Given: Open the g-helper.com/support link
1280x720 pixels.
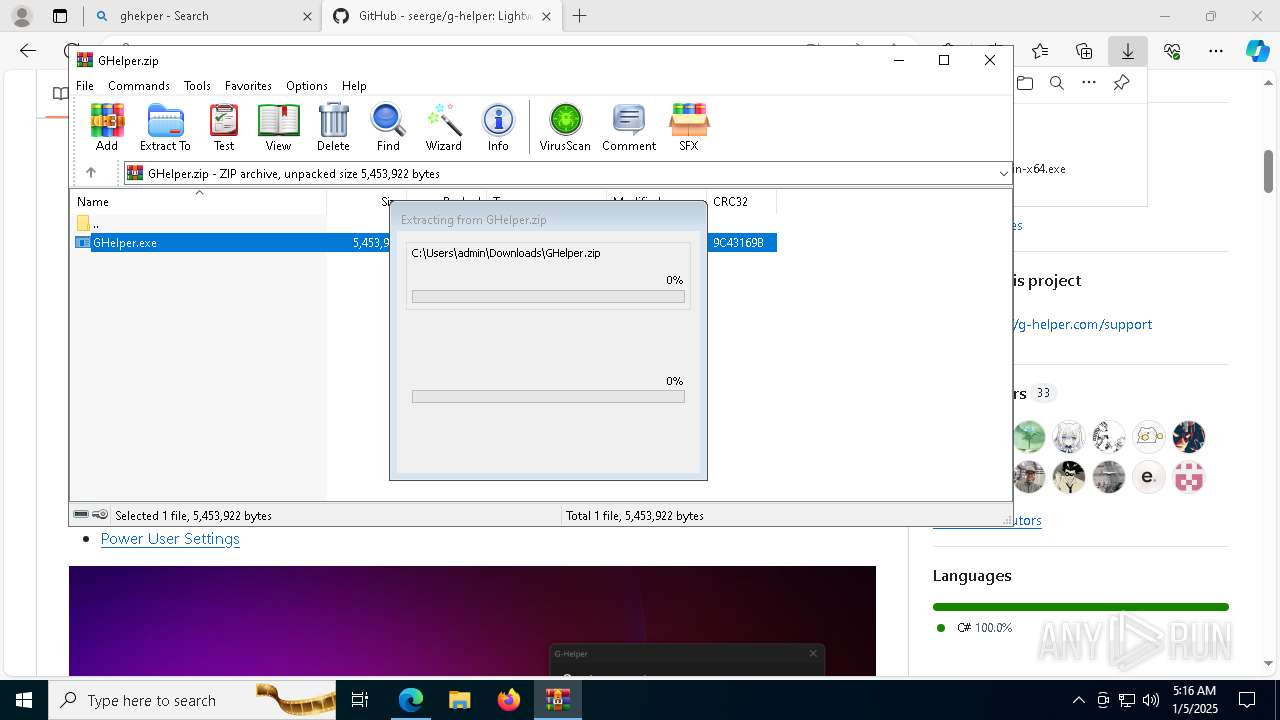Looking at the screenshot, I should tap(1083, 324).
